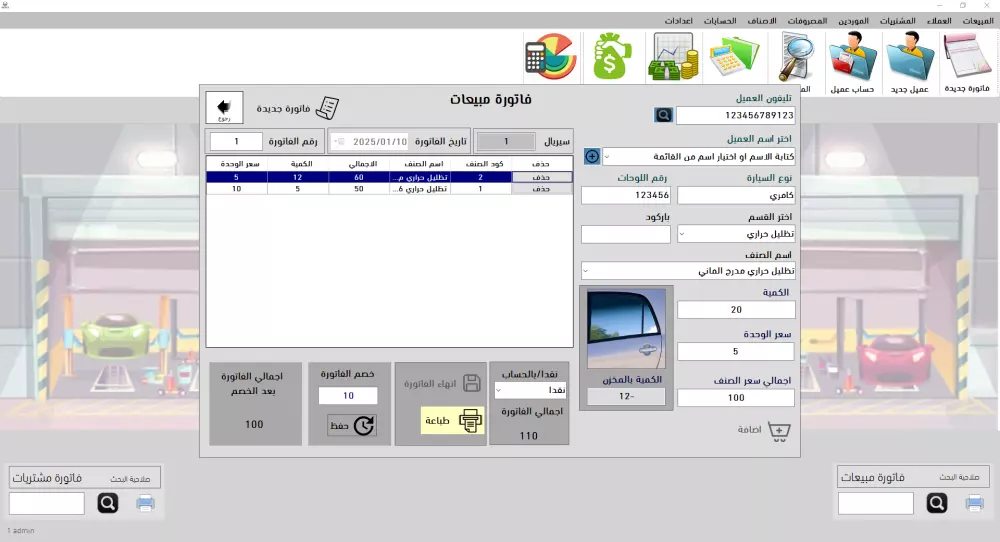
Task: Open the المصروفات menu
Action: 807,21
